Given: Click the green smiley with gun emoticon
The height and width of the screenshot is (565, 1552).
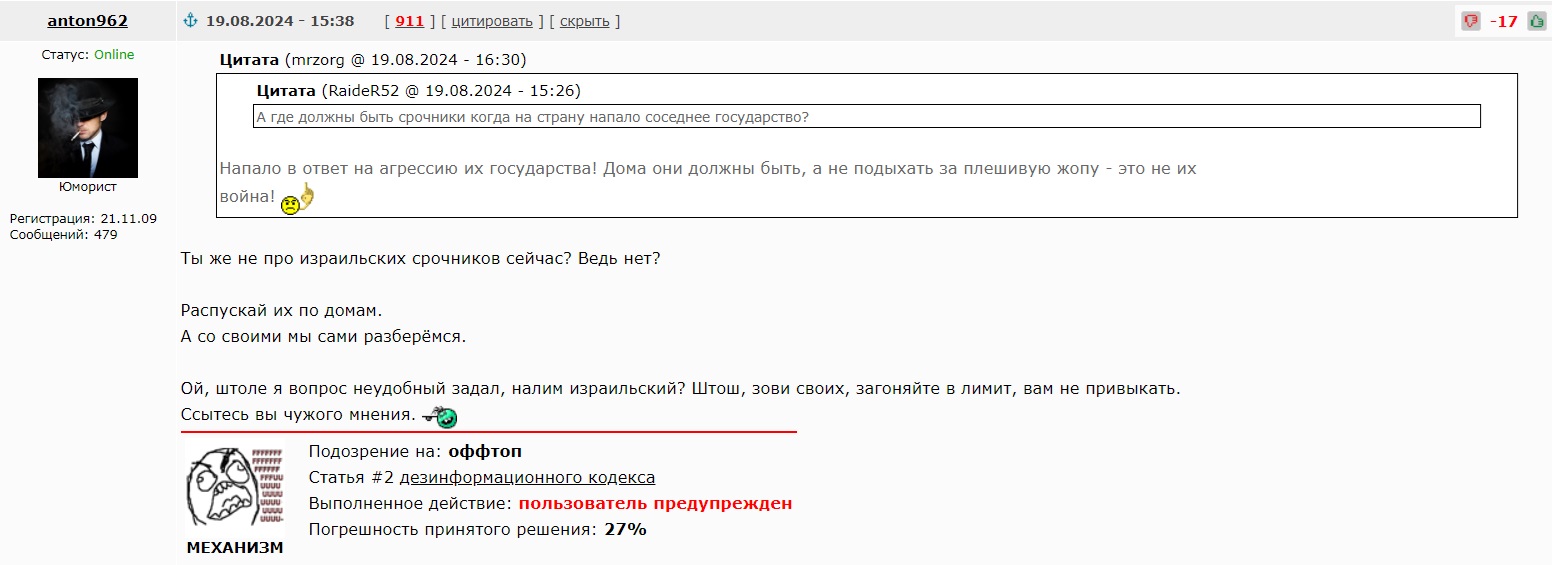Looking at the screenshot, I should click(440, 415).
